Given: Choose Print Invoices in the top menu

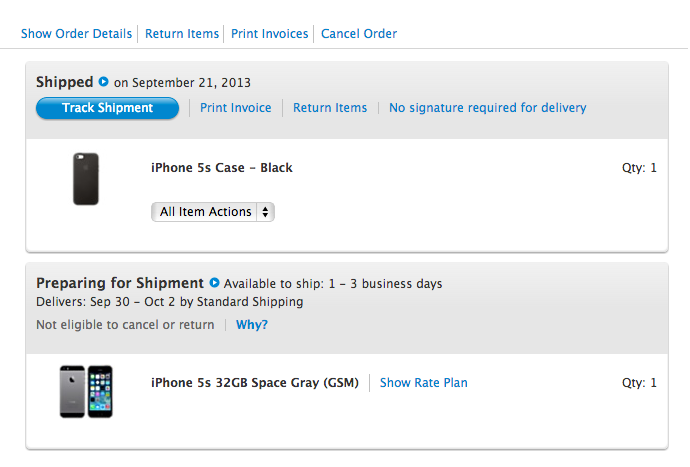Looking at the screenshot, I should (269, 34).
